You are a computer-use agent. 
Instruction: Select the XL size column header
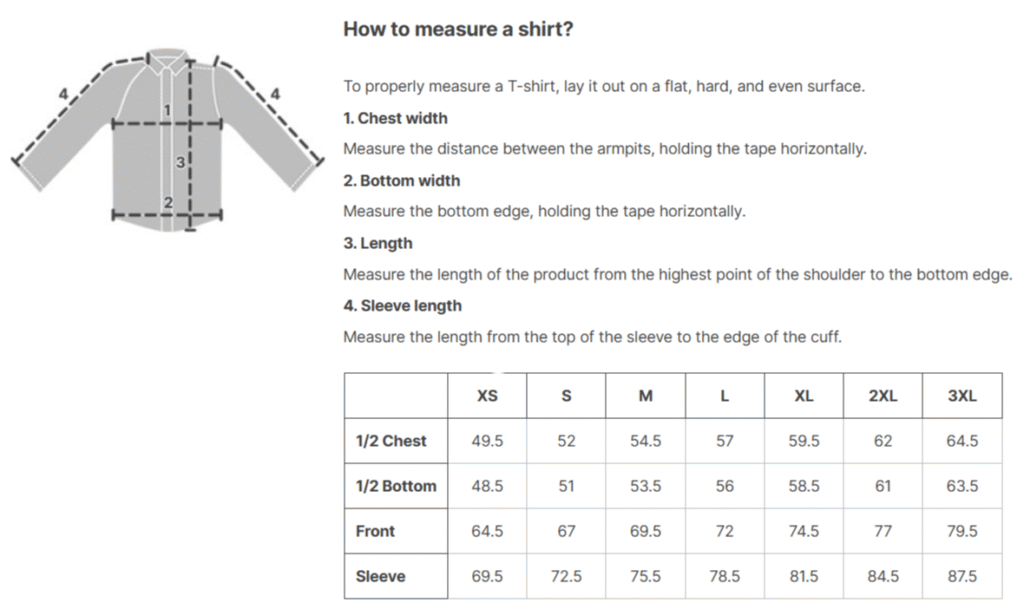pyautogui.click(x=804, y=396)
